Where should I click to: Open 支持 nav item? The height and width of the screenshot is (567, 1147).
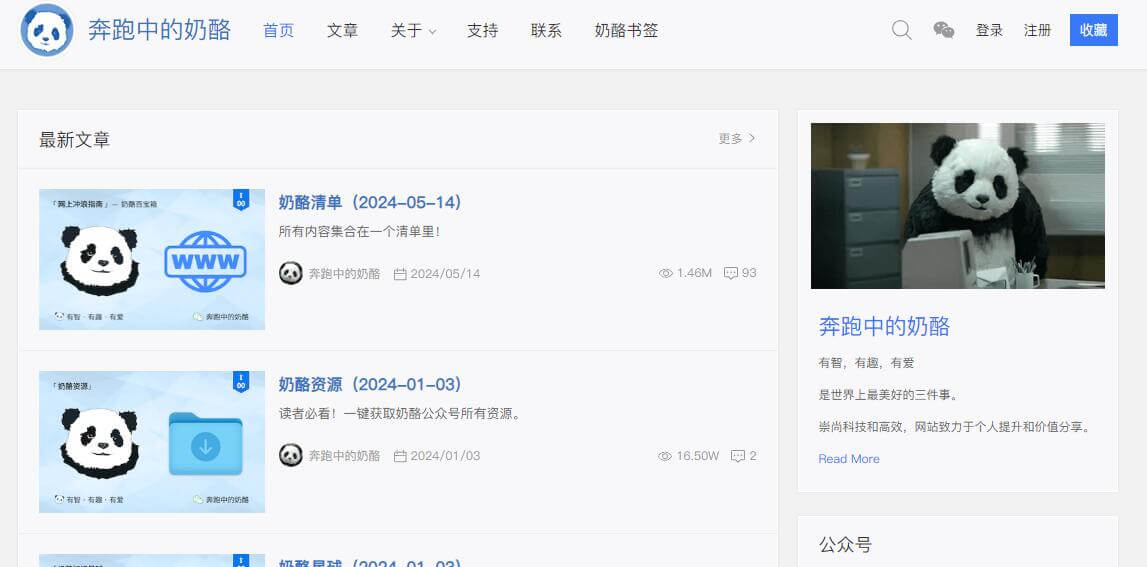(483, 30)
